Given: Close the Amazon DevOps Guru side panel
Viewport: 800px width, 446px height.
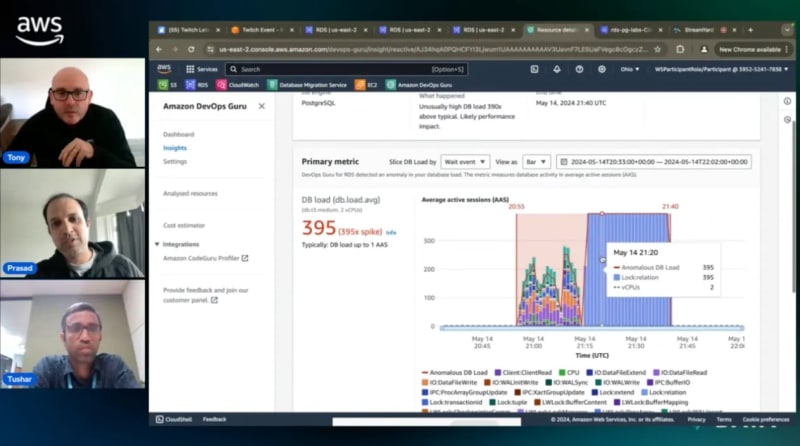Looking at the screenshot, I should click(x=262, y=106).
